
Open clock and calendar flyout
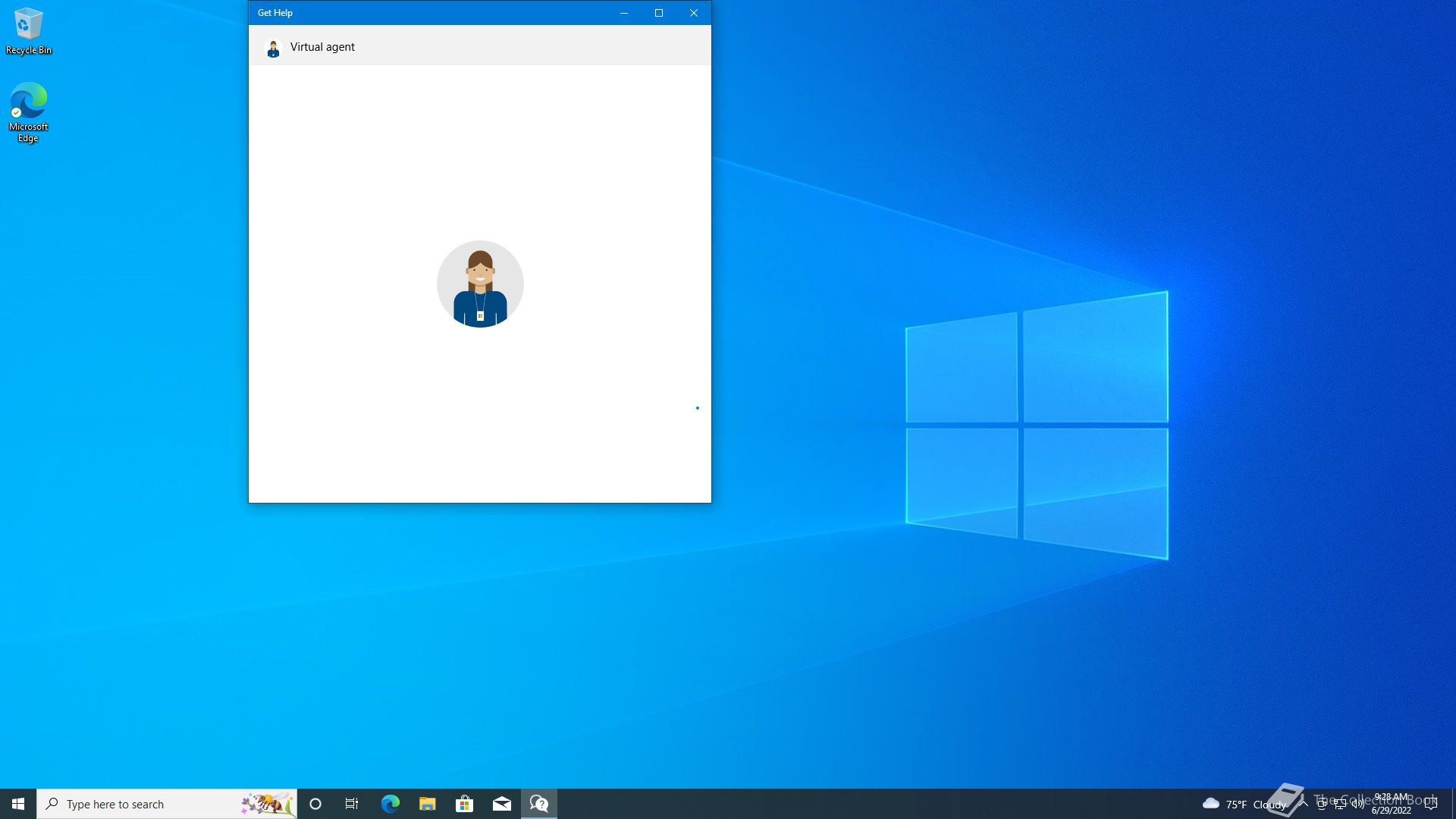(x=1391, y=804)
